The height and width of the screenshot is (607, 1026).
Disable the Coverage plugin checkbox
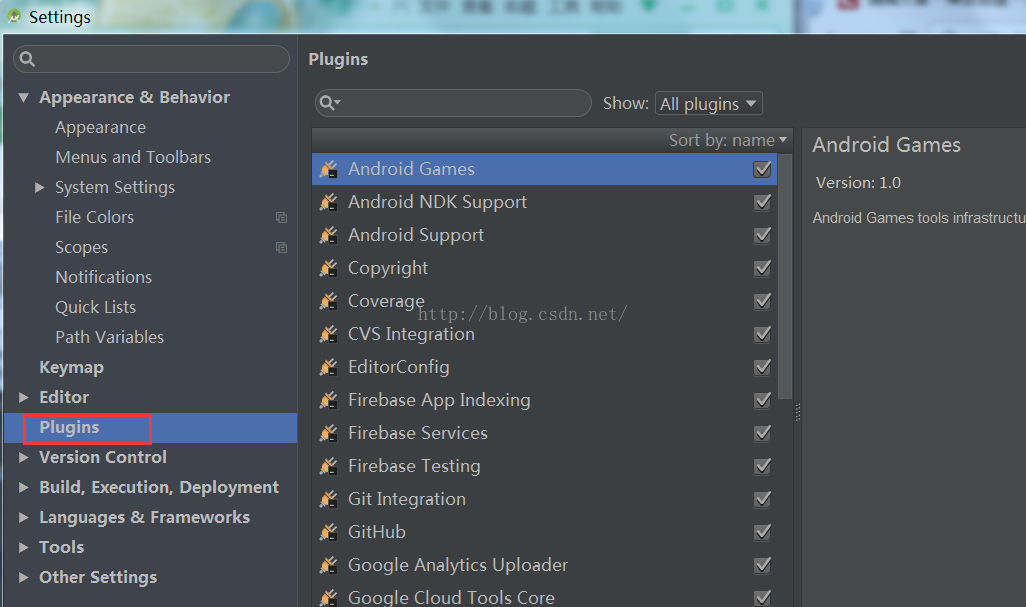click(x=762, y=301)
